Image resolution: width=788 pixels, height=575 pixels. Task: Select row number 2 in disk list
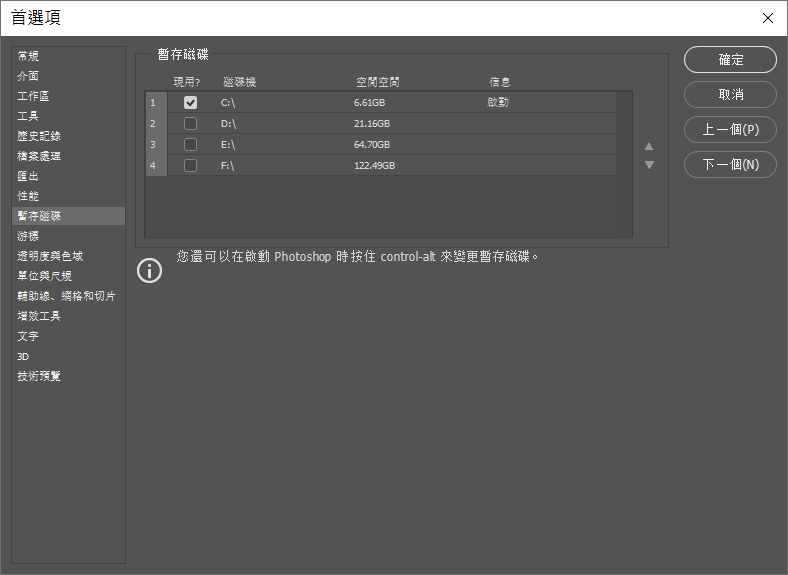pyautogui.click(x=156, y=124)
